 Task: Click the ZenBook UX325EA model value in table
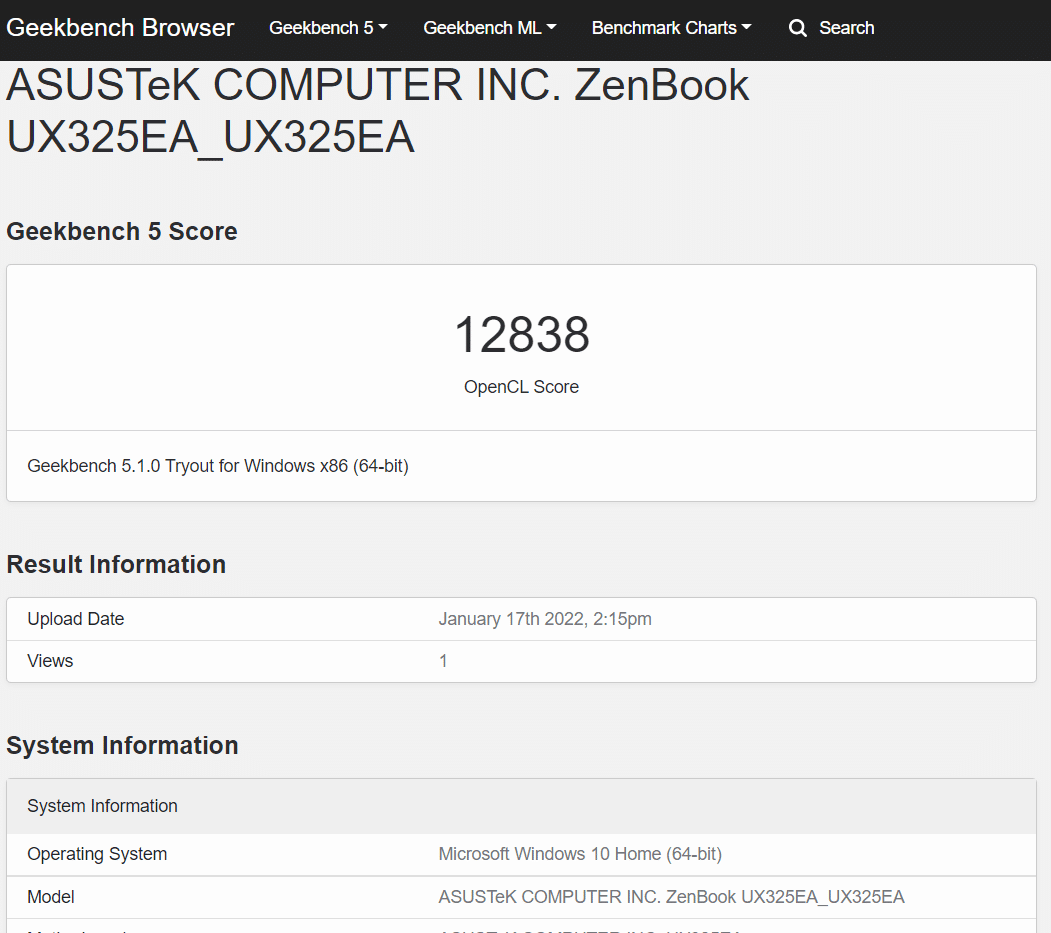pyautogui.click(x=672, y=897)
